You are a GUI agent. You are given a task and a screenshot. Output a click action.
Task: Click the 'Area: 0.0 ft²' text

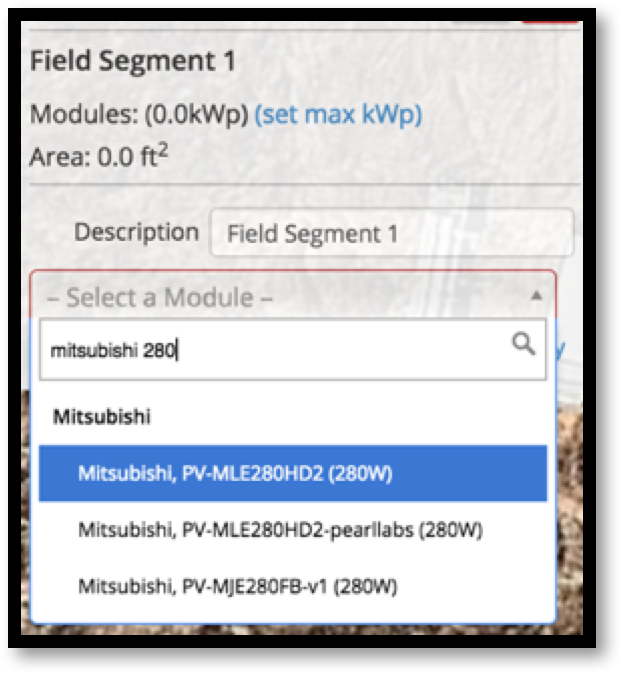pos(99,155)
